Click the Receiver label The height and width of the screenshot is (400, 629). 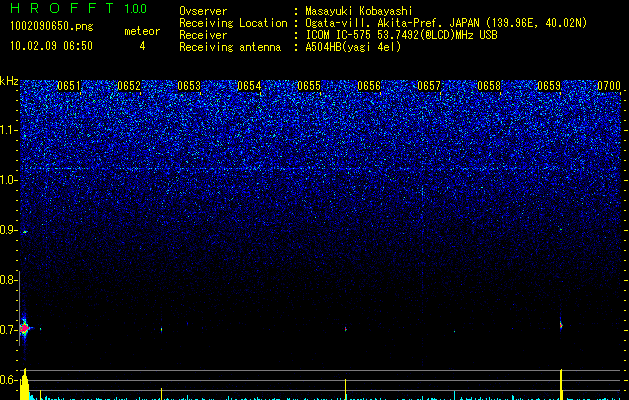[203, 35]
